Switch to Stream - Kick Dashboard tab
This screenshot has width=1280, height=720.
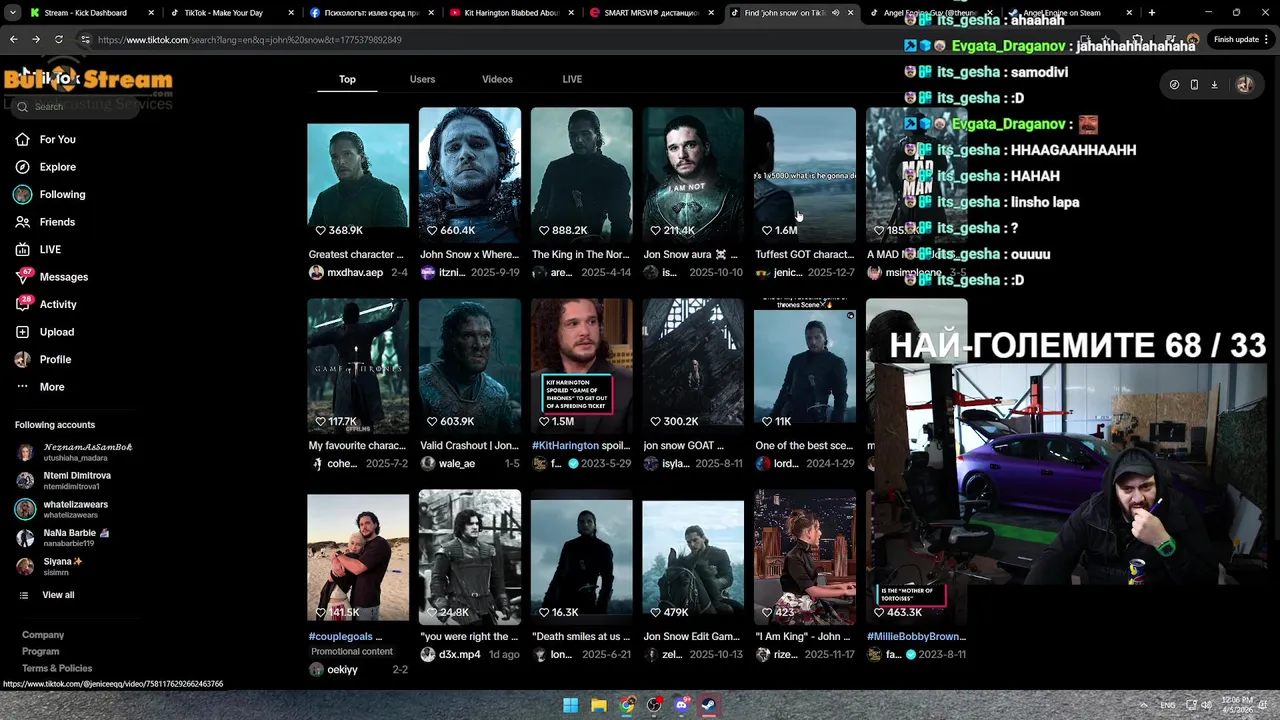tap(90, 13)
